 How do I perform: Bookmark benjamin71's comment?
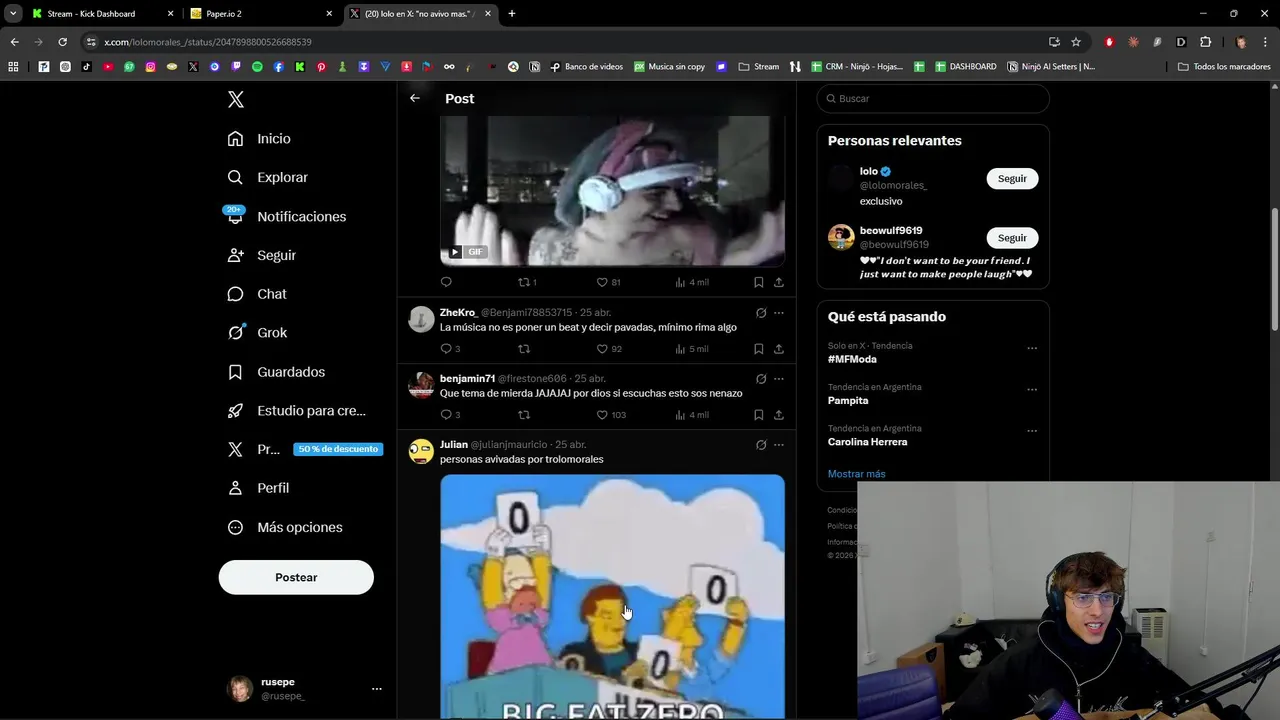pos(758,415)
